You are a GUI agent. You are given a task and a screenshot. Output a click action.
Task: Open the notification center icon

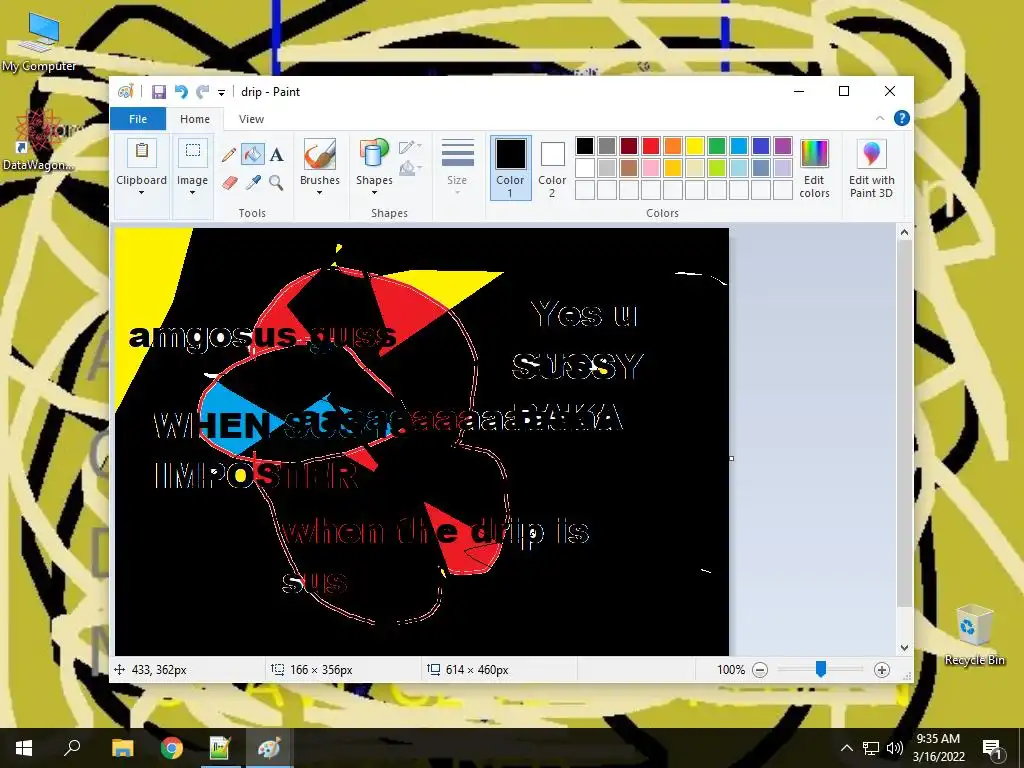[x=991, y=748]
